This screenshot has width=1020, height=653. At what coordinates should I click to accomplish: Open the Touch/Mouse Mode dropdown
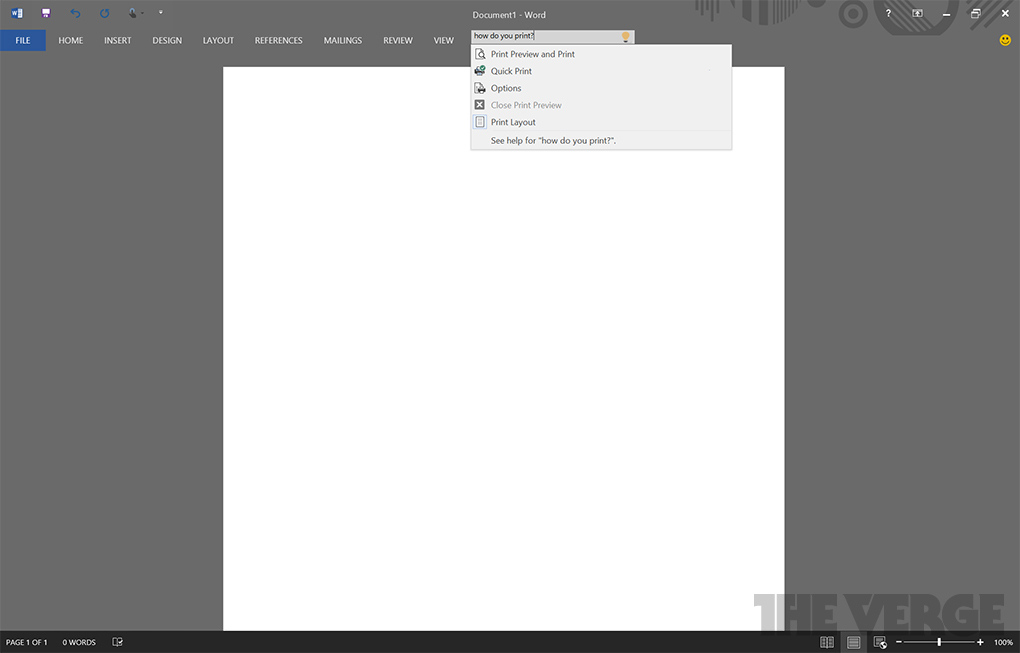tap(135, 14)
